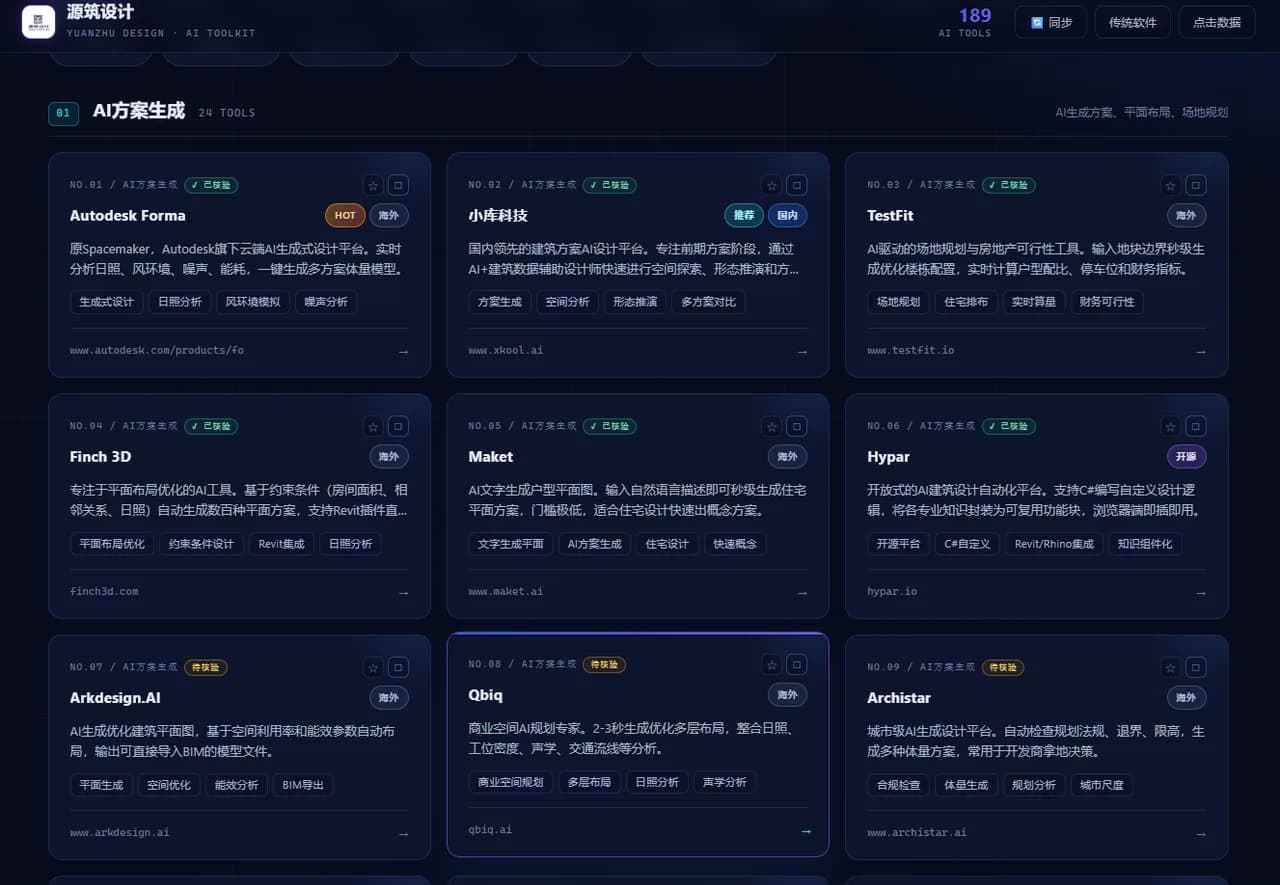Viewport: 1280px width, 885px height.
Task: Open the 传统软件 button
Action: click(x=1133, y=22)
